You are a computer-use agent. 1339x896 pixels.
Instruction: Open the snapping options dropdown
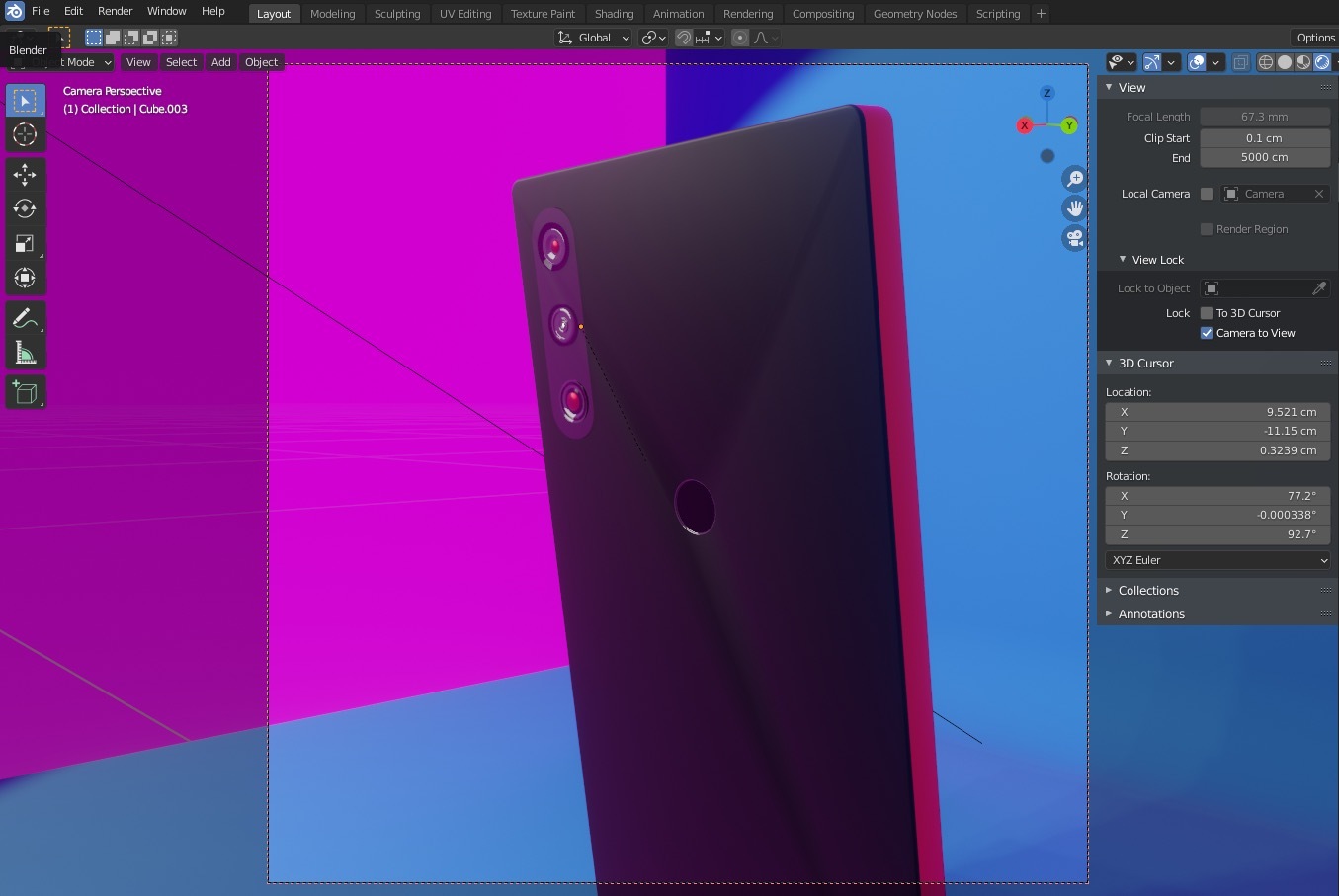[x=710, y=38]
